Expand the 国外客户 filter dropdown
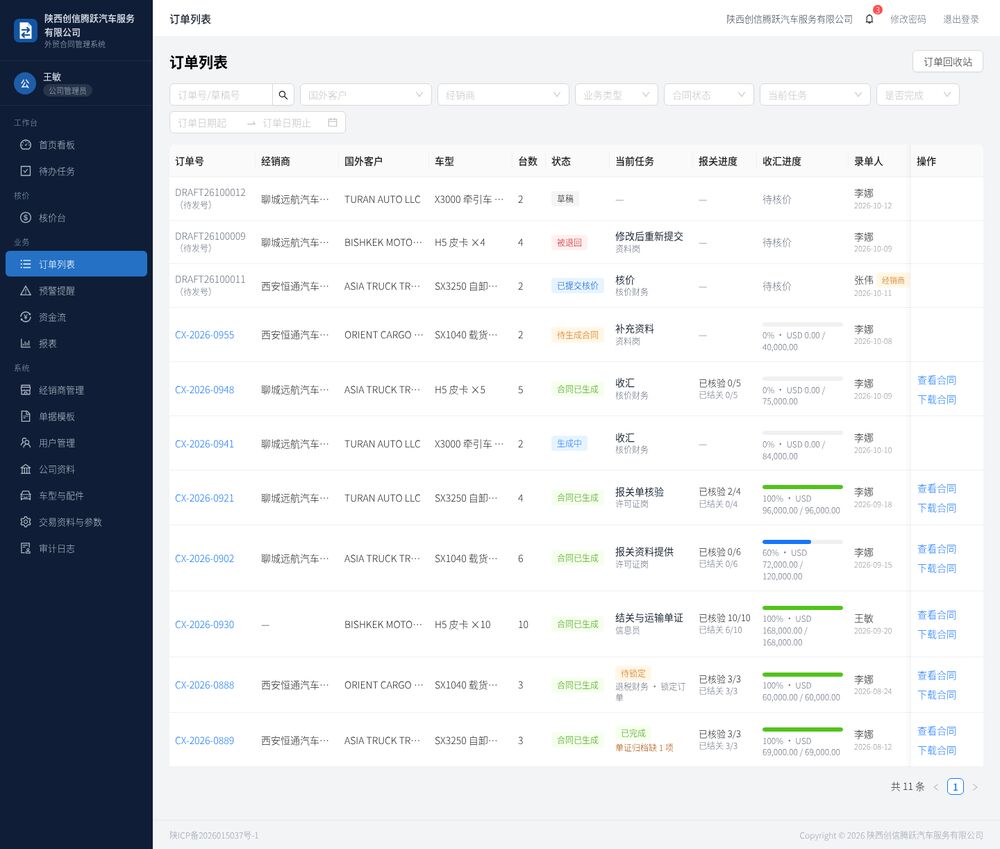The width and height of the screenshot is (1000, 849). coord(365,95)
